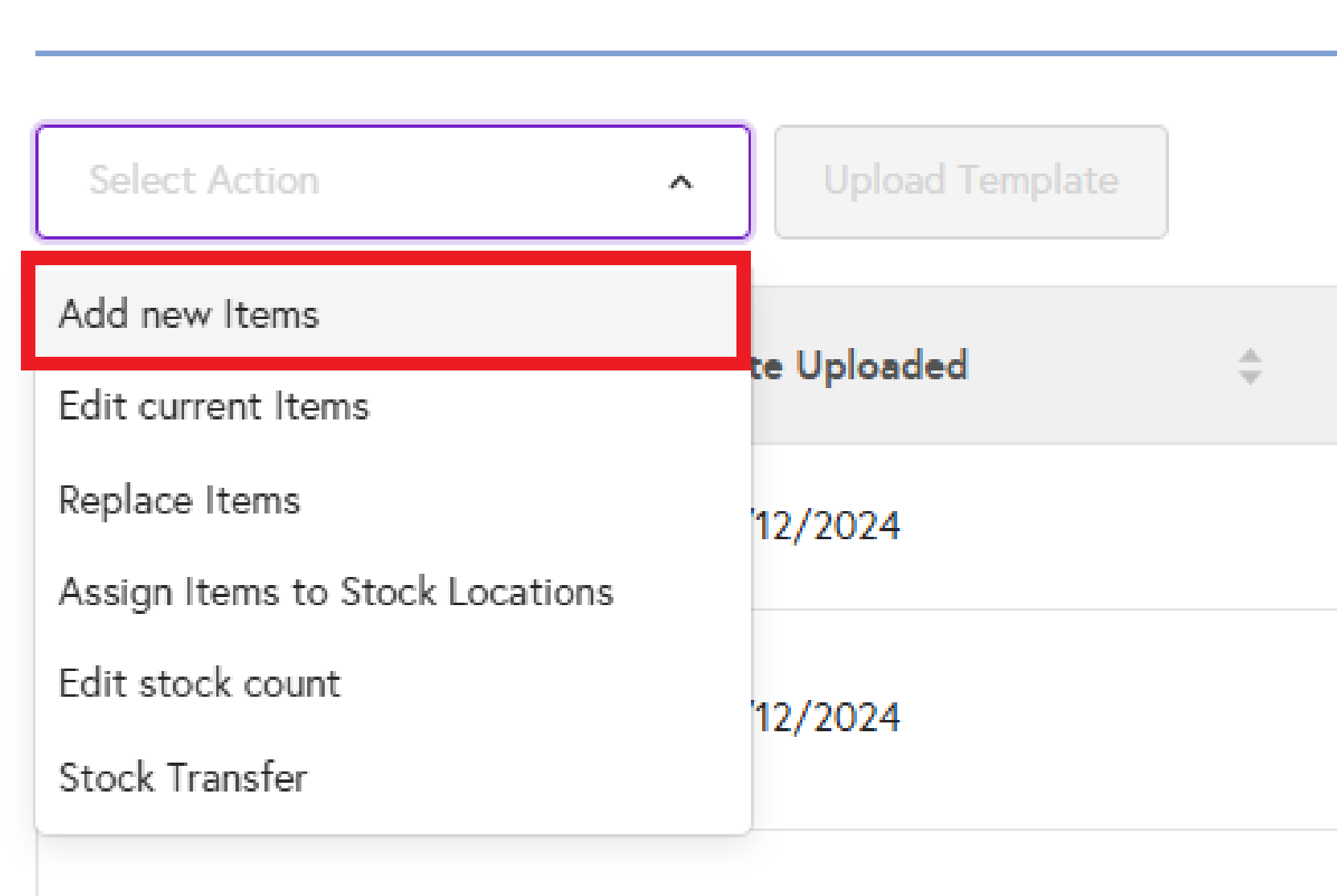This screenshot has width=1337, height=896.
Task: Pick Replace Items from the list
Action: pos(179,500)
